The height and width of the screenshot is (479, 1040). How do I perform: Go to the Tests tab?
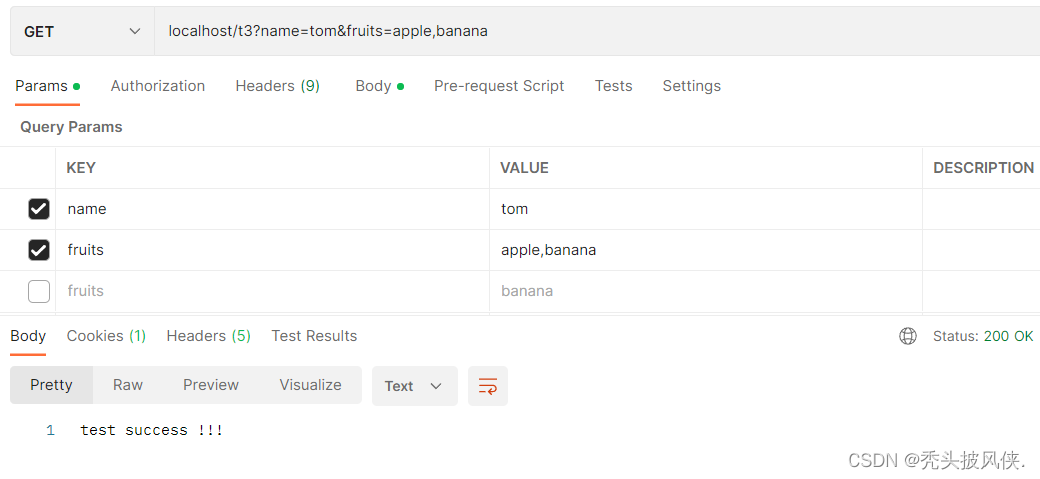pos(614,86)
